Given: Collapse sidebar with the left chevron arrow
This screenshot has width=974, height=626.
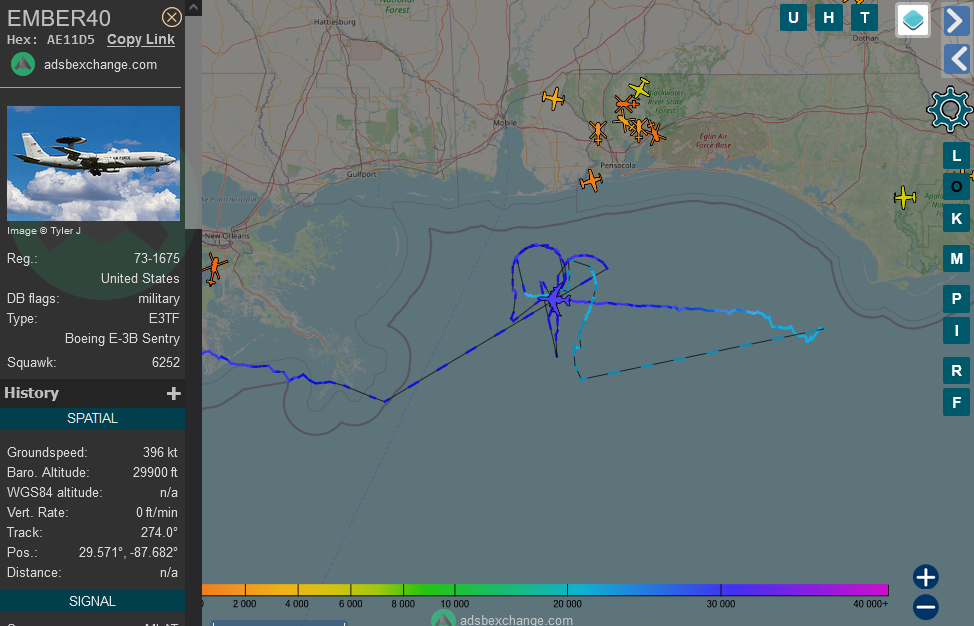Looking at the screenshot, I should 957,60.
